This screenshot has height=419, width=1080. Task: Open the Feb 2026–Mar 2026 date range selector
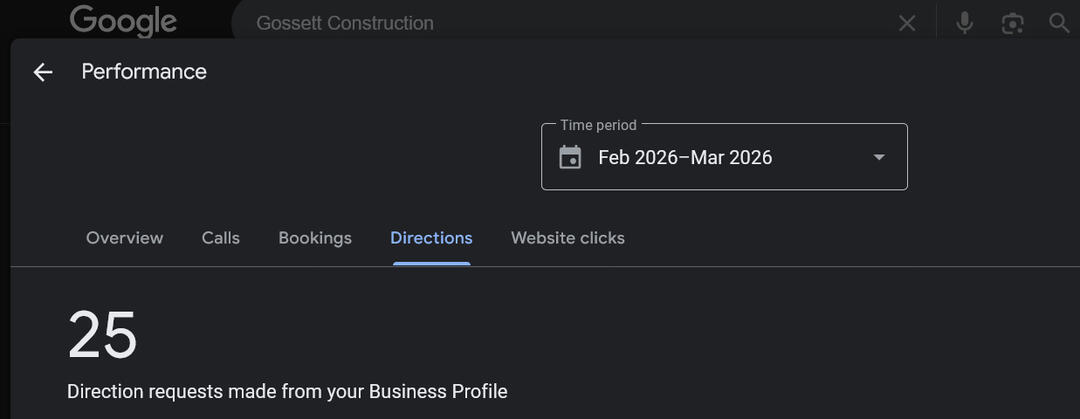pyautogui.click(x=685, y=157)
